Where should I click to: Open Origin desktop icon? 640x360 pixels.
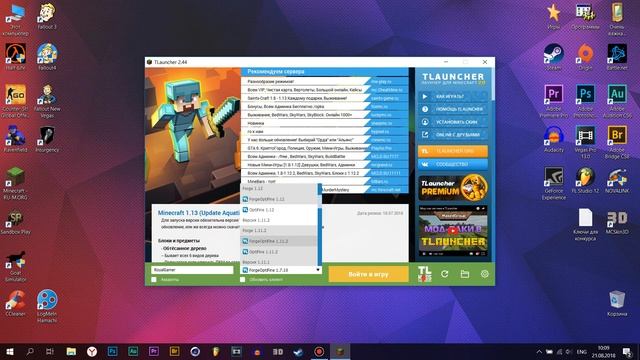(x=585, y=58)
